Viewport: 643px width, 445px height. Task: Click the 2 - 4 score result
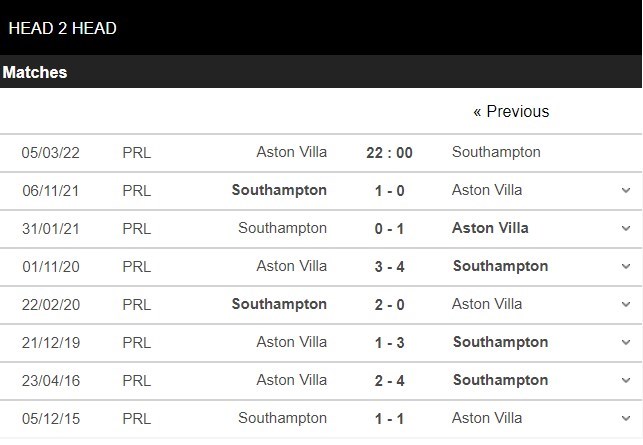click(389, 380)
